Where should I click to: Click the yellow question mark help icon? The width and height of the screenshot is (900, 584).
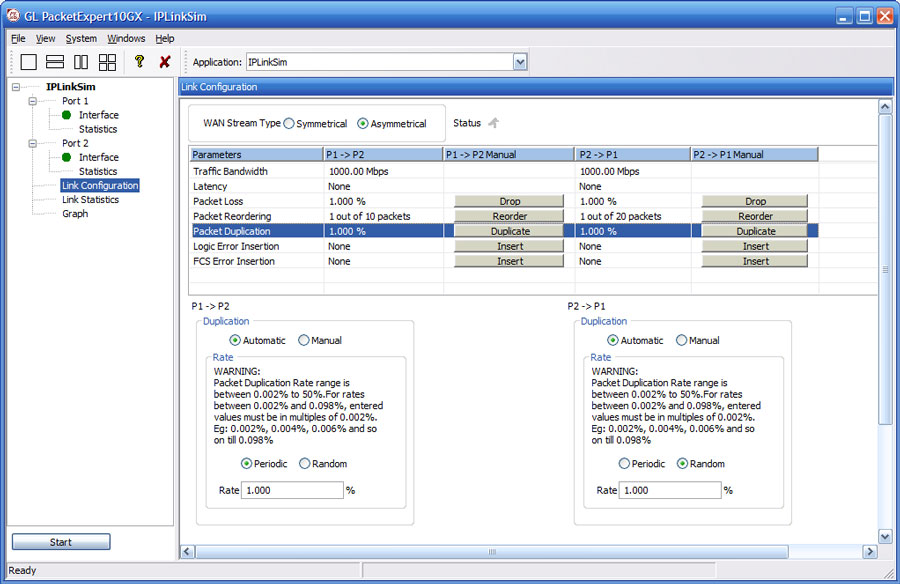pyautogui.click(x=139, y=61)
